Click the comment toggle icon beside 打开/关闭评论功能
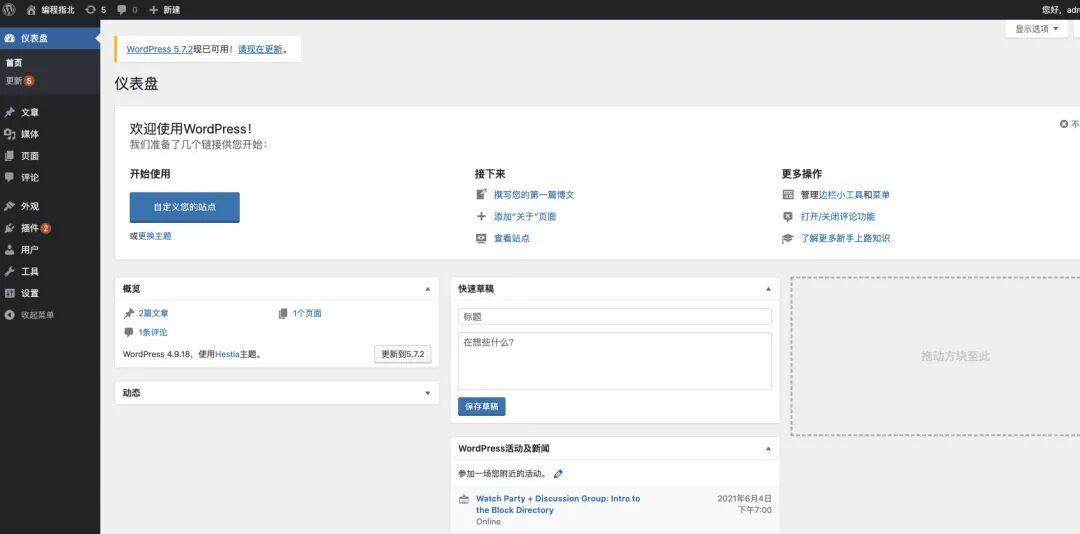 (788, 216)
